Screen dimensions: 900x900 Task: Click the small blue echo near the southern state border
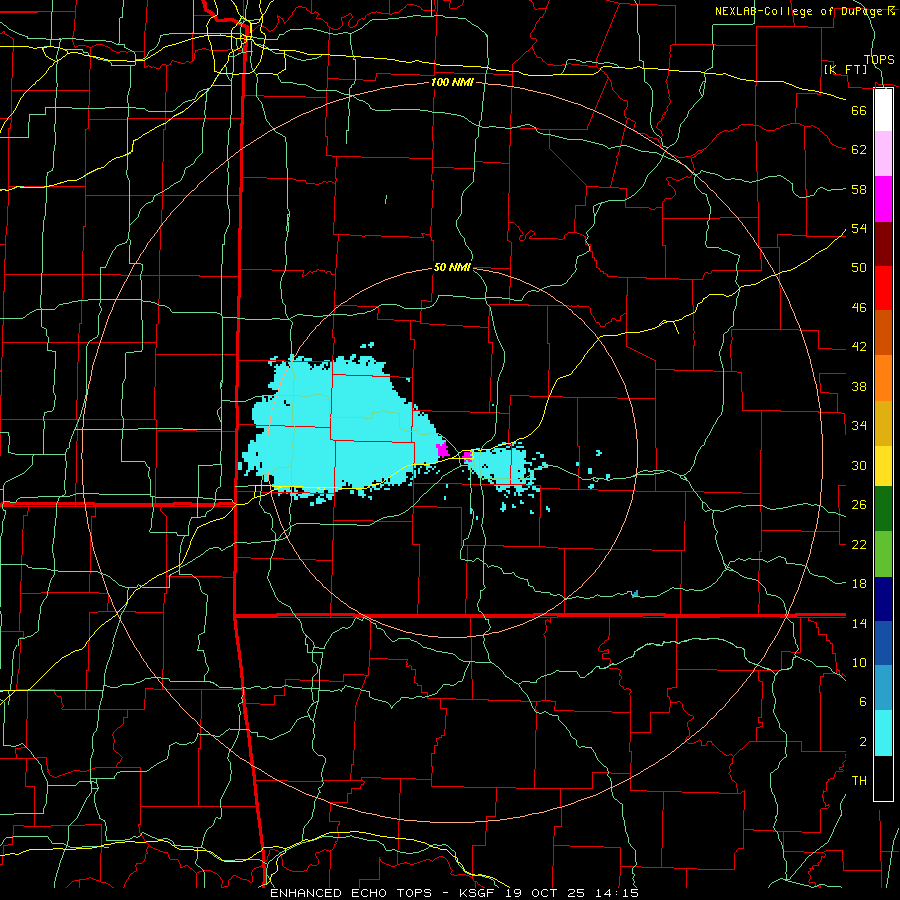635,593
